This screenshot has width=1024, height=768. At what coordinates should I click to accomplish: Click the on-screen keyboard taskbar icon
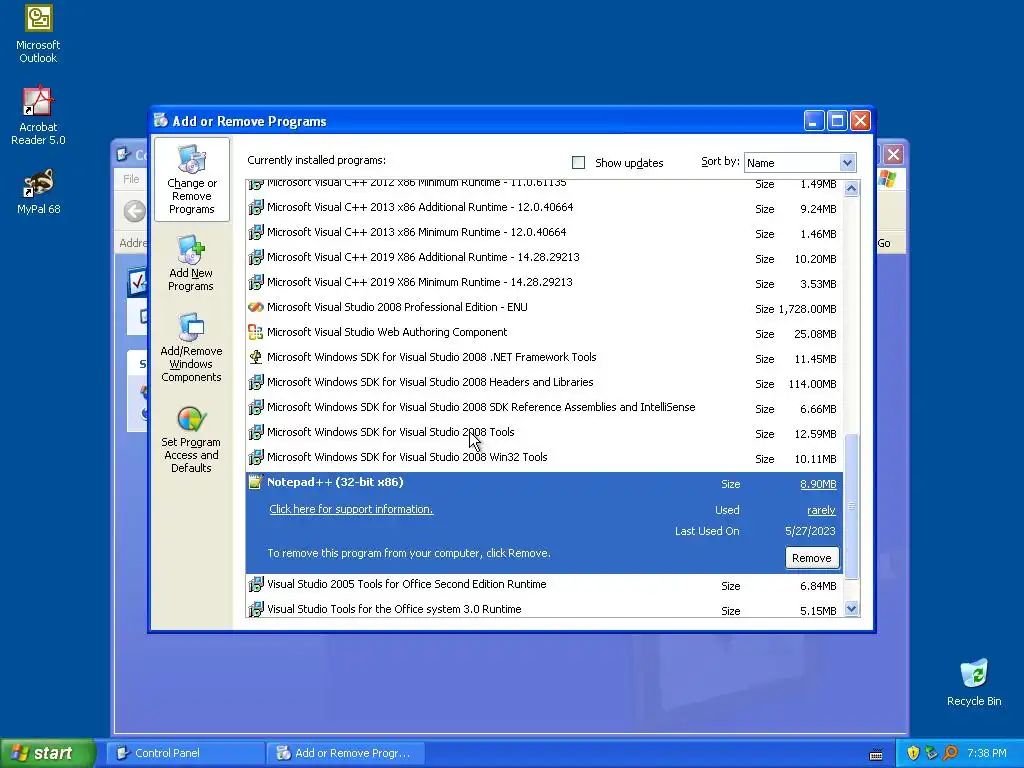(876, 755)
